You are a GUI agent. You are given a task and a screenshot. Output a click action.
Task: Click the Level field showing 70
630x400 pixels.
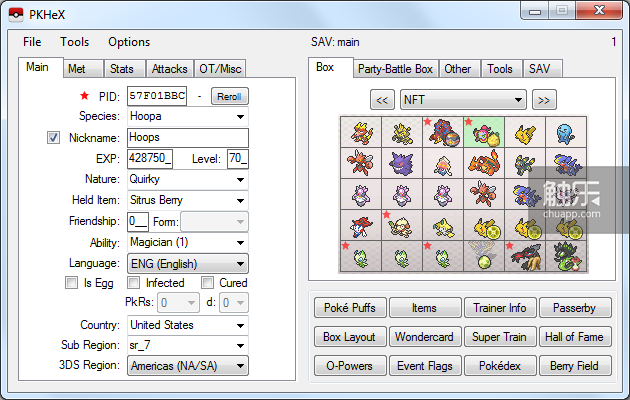tap(237, 159)
